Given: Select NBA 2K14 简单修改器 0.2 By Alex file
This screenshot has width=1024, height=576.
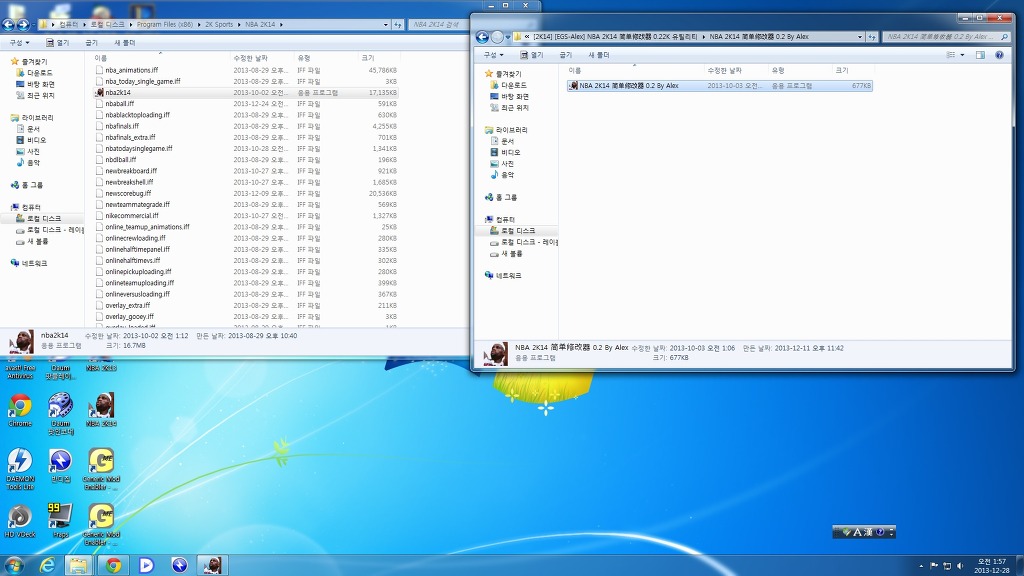Looking at the screenshot, I should 628,86.
